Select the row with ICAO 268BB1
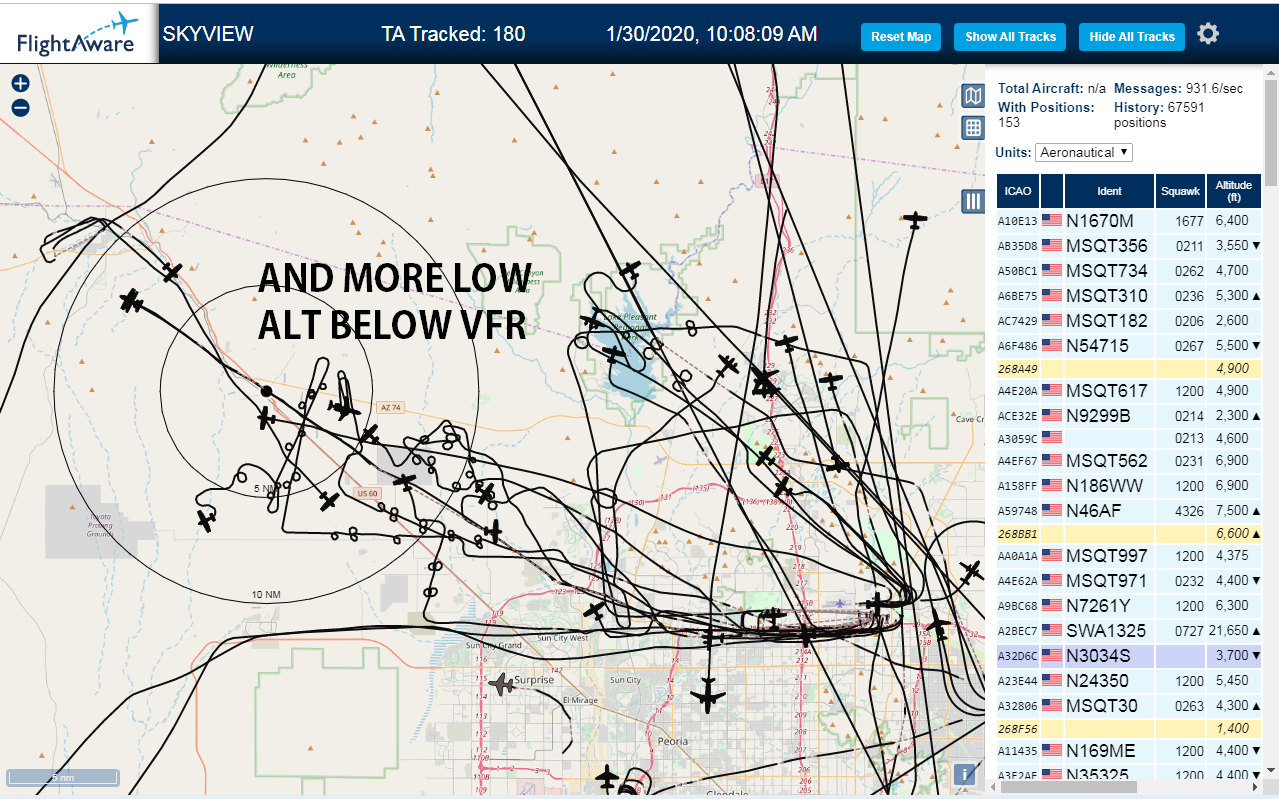 pyautogui.click(x=1129, y=534)
